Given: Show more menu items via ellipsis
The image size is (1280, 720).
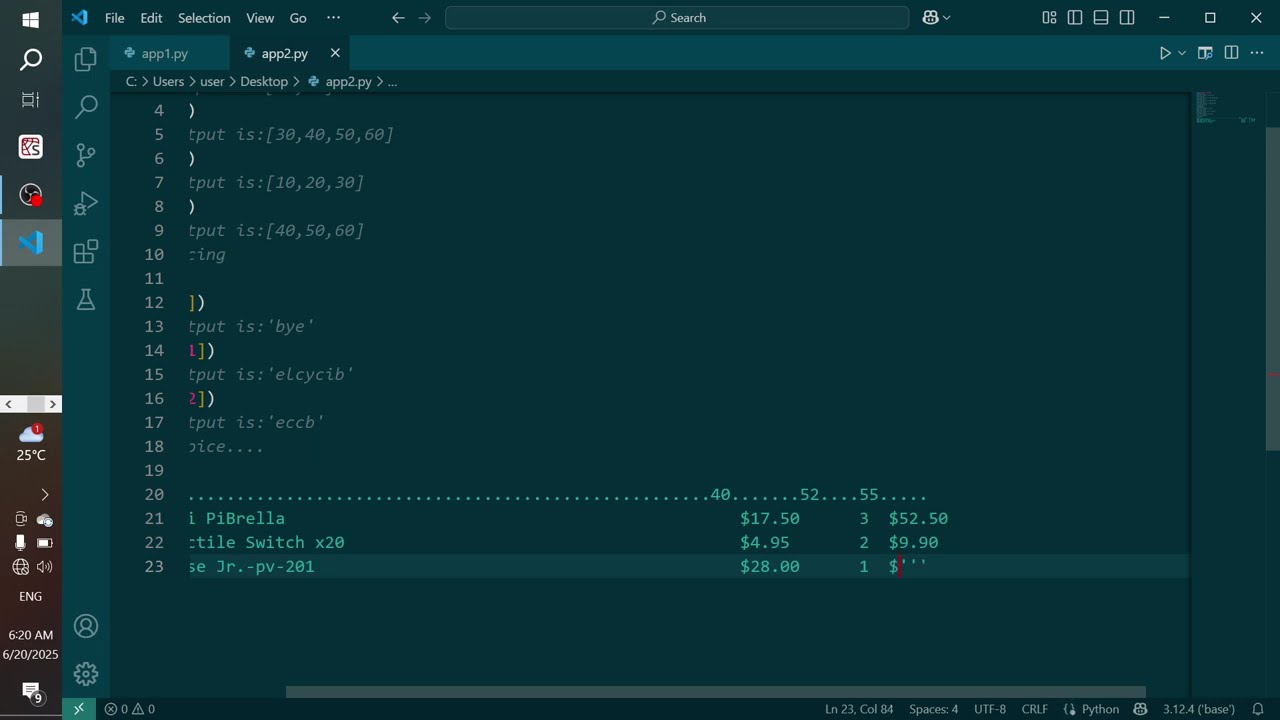Looking at the screenshot, I should click(x=333, y=18).
